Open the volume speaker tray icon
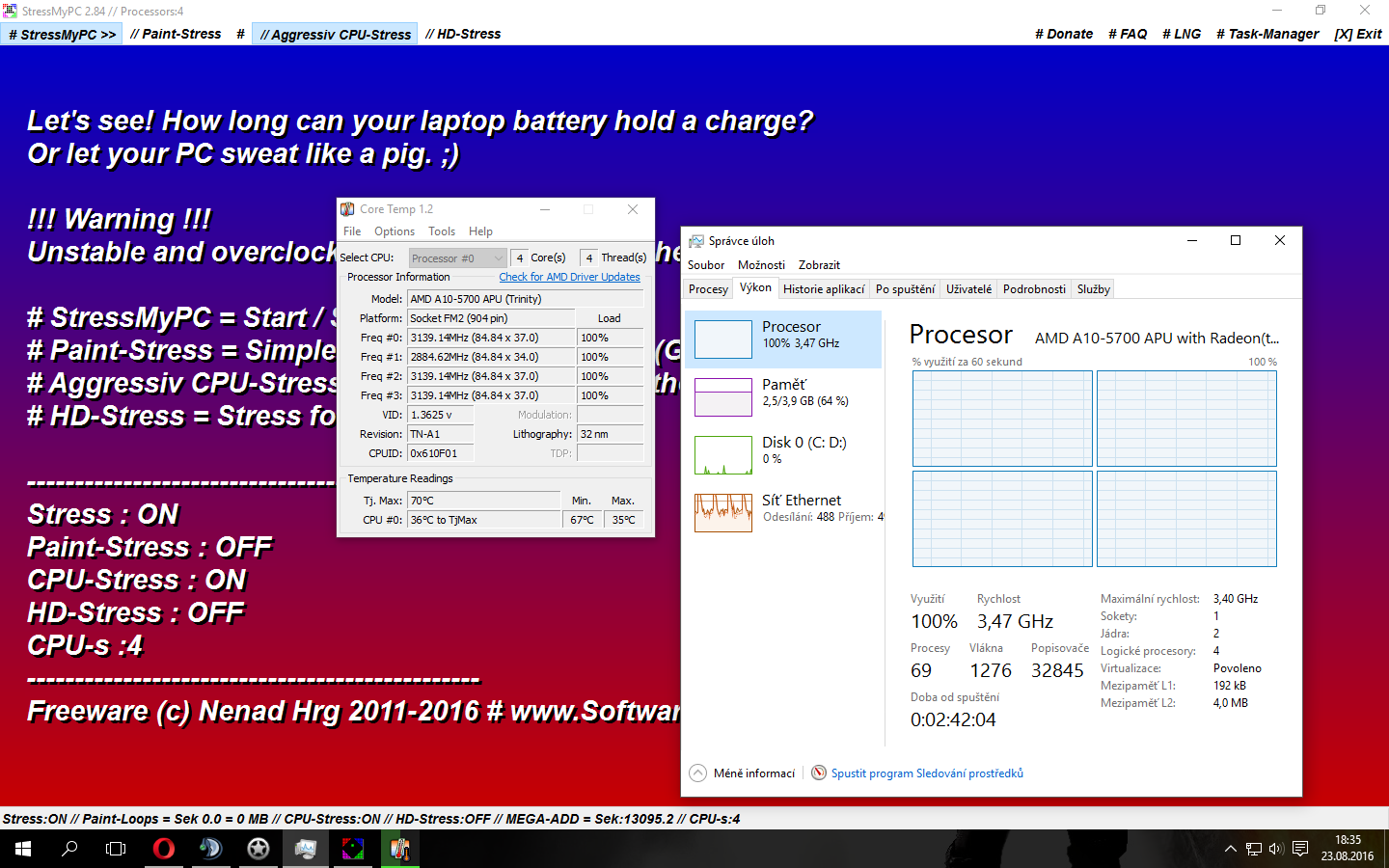This screenshot has width=1389, height=868. click(1276, 849)
